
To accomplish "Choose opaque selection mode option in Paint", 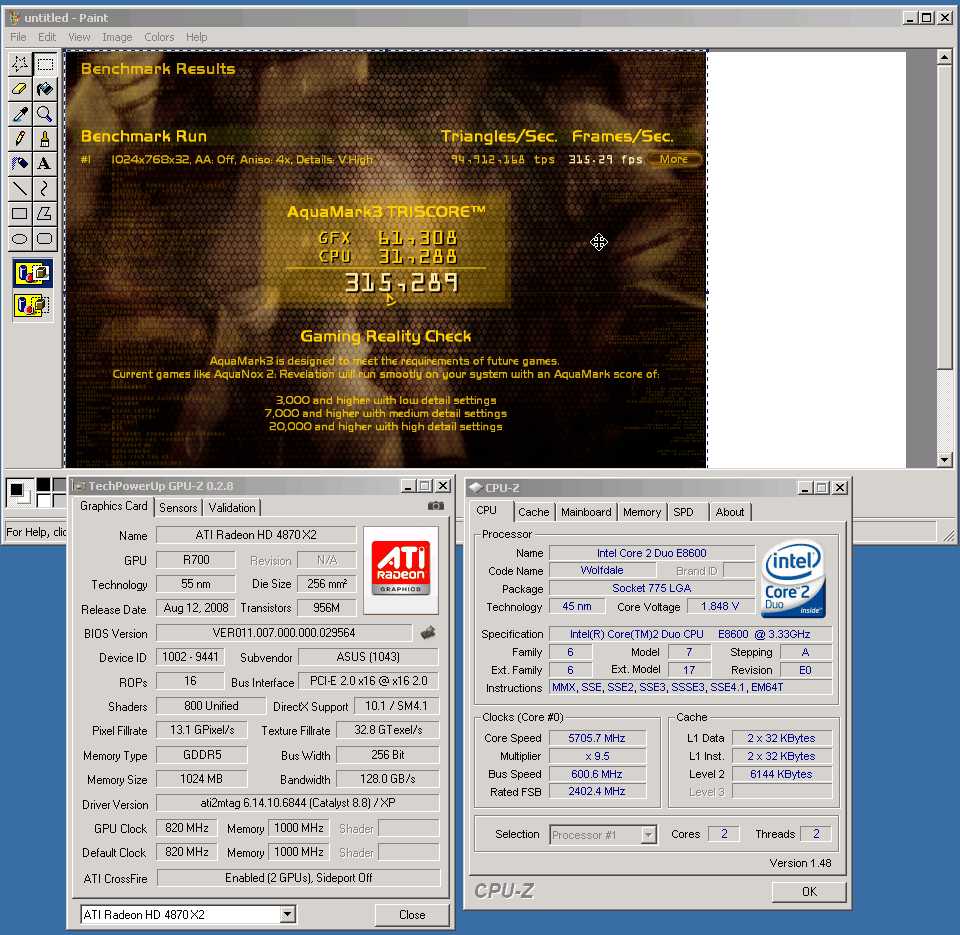I will 32,273.
